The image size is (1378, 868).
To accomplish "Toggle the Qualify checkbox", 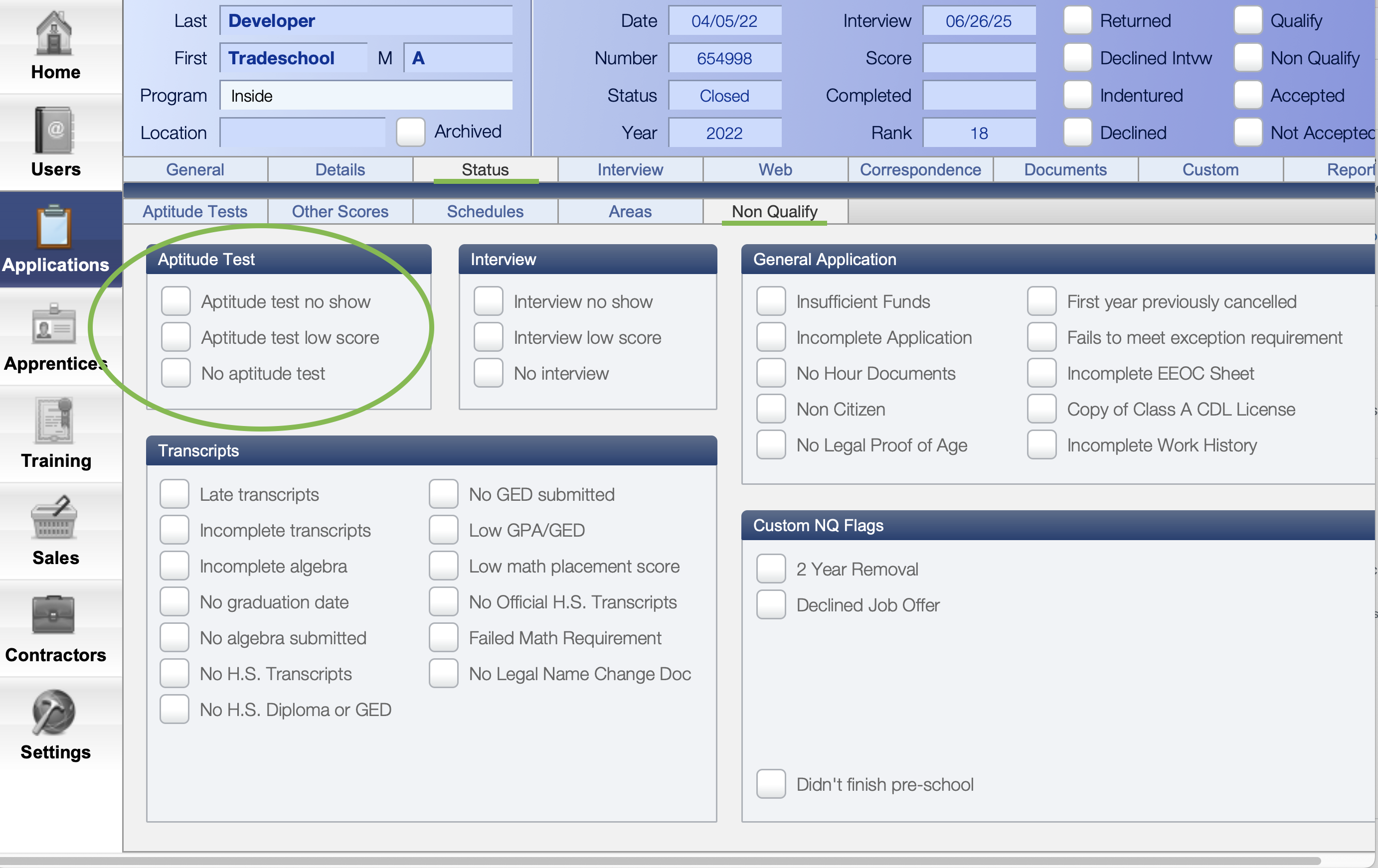I will click(x=1248, y=20).
